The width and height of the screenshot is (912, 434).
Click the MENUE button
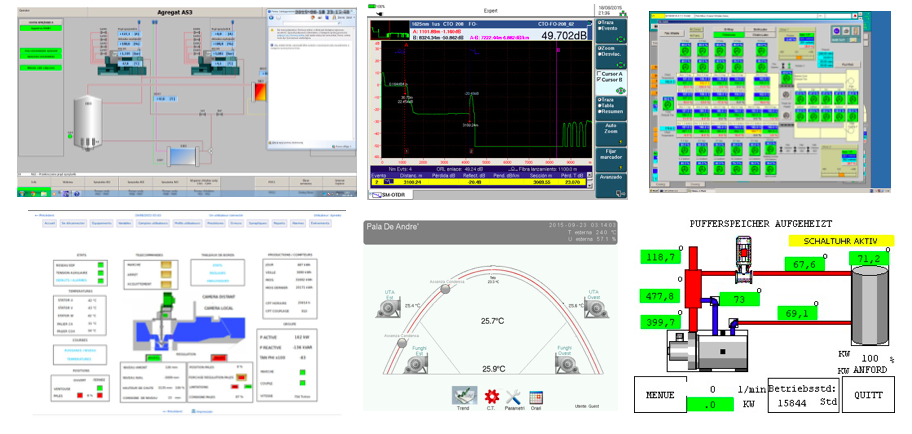(x=660, y=394)
